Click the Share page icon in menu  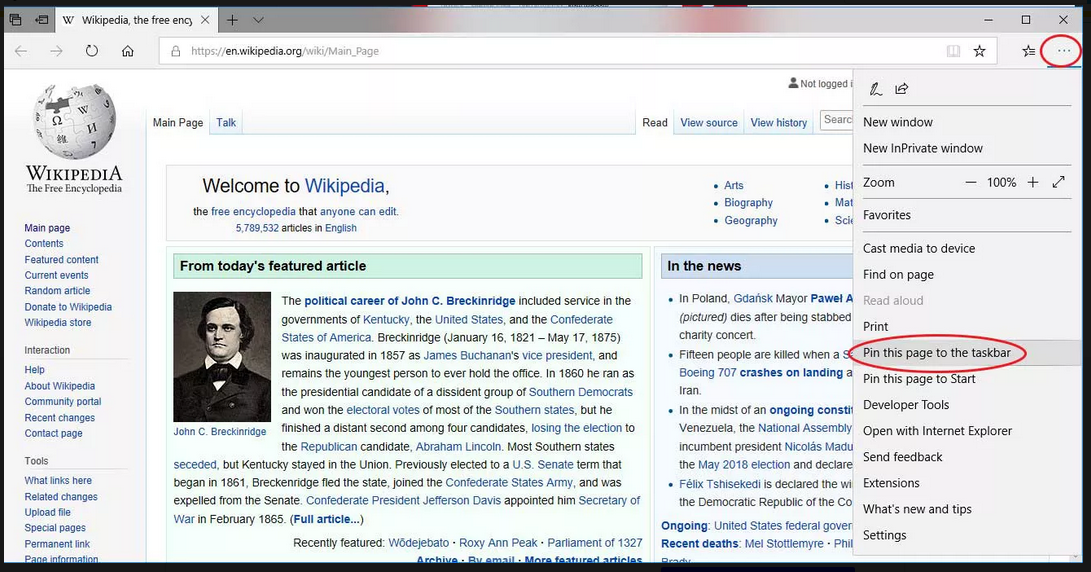[x=902, y=88]
